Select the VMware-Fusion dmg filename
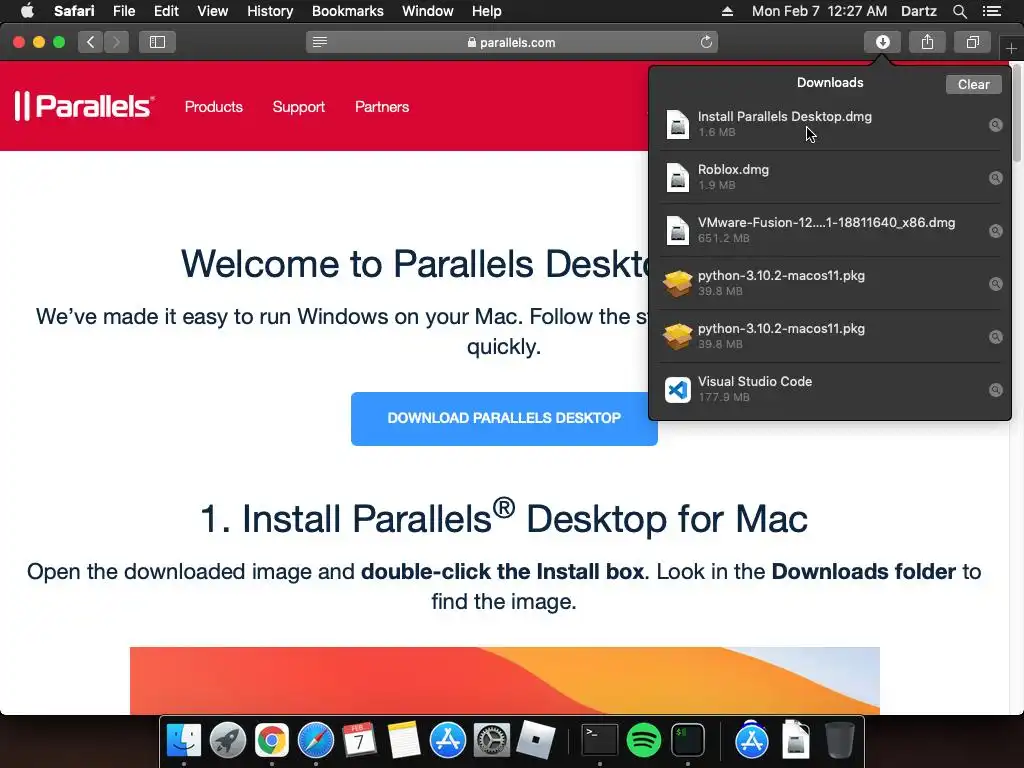Viewport: 1024px width, 768px height. click(x=826, y=222)
